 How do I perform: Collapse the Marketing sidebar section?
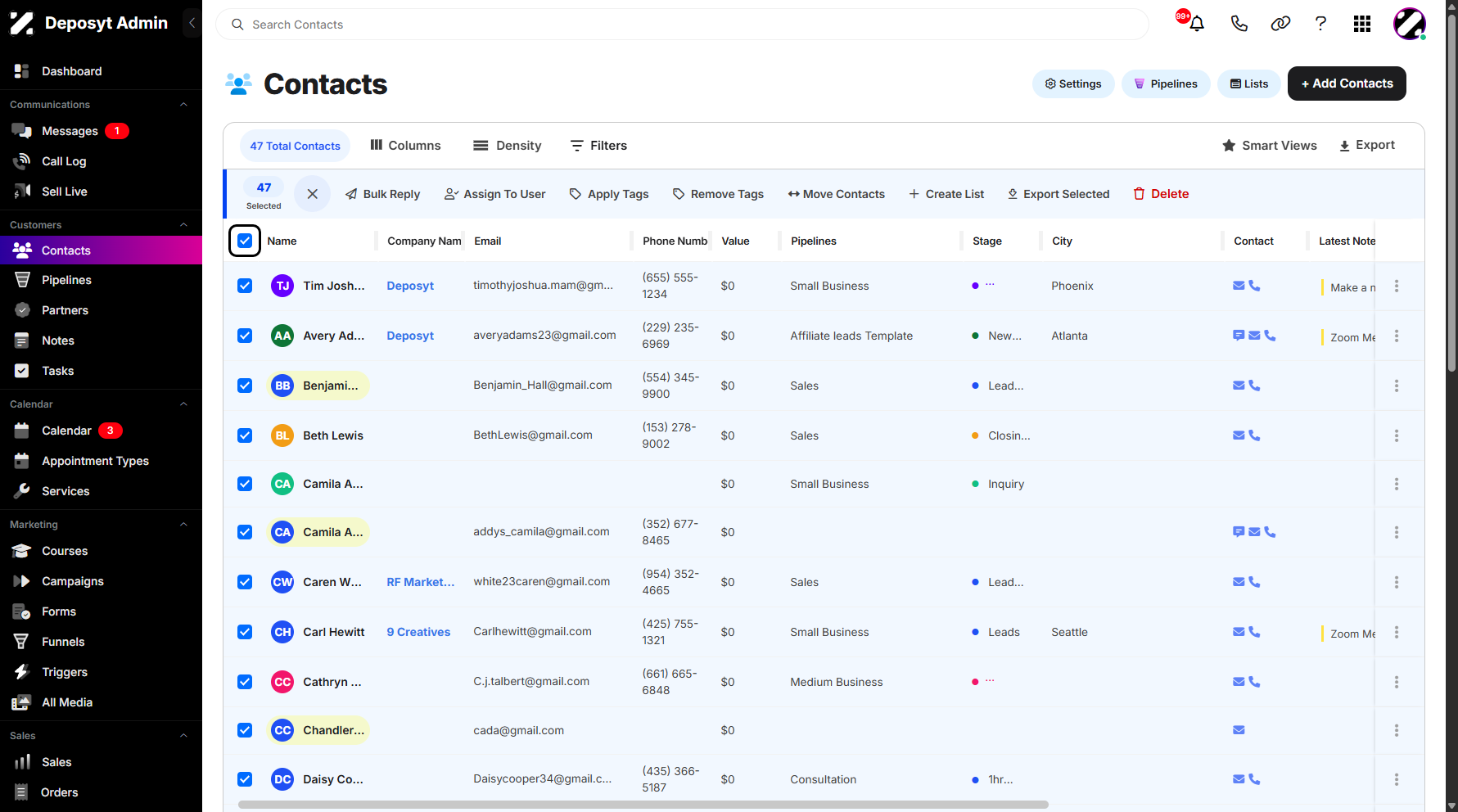[183, 525]
